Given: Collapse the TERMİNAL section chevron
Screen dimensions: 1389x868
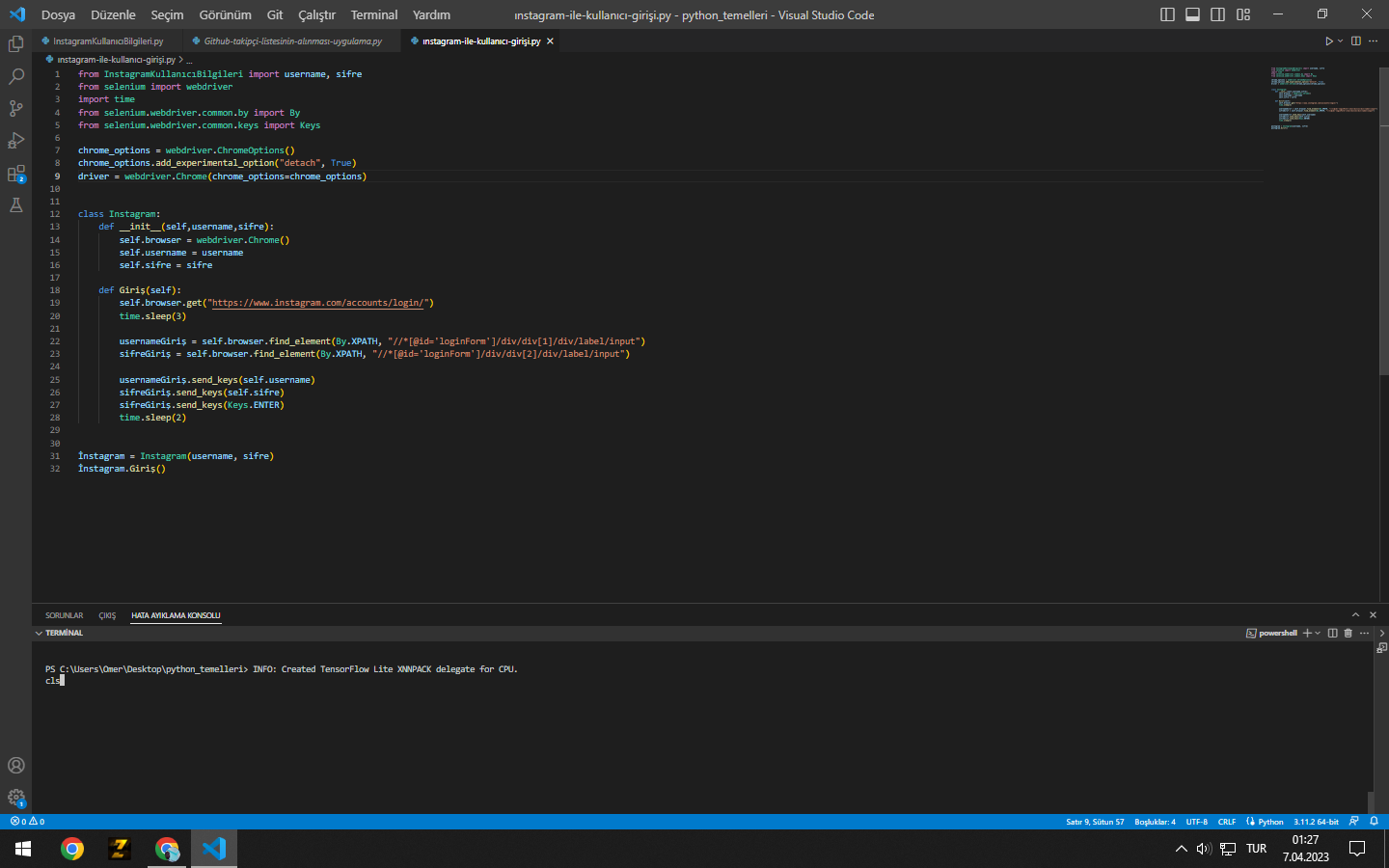Looking at the screenshot, I should (39, 634).
